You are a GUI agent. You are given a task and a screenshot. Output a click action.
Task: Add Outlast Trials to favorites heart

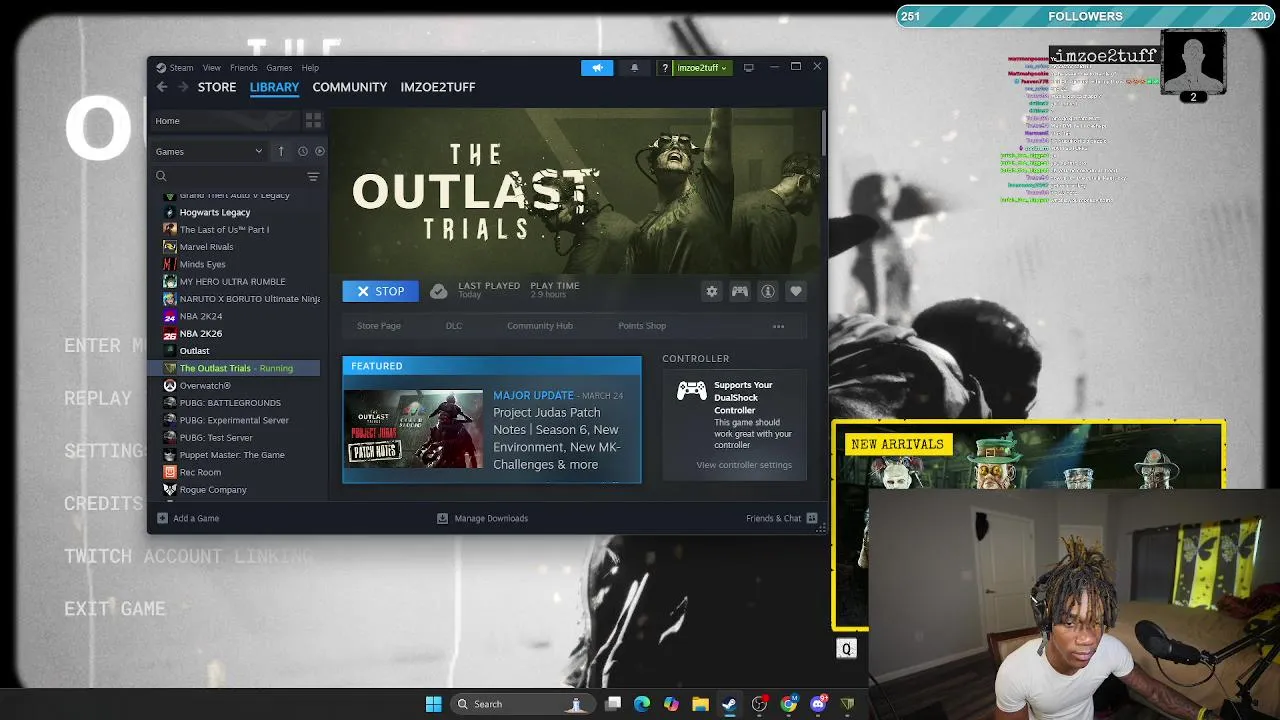tap(796, 291)
